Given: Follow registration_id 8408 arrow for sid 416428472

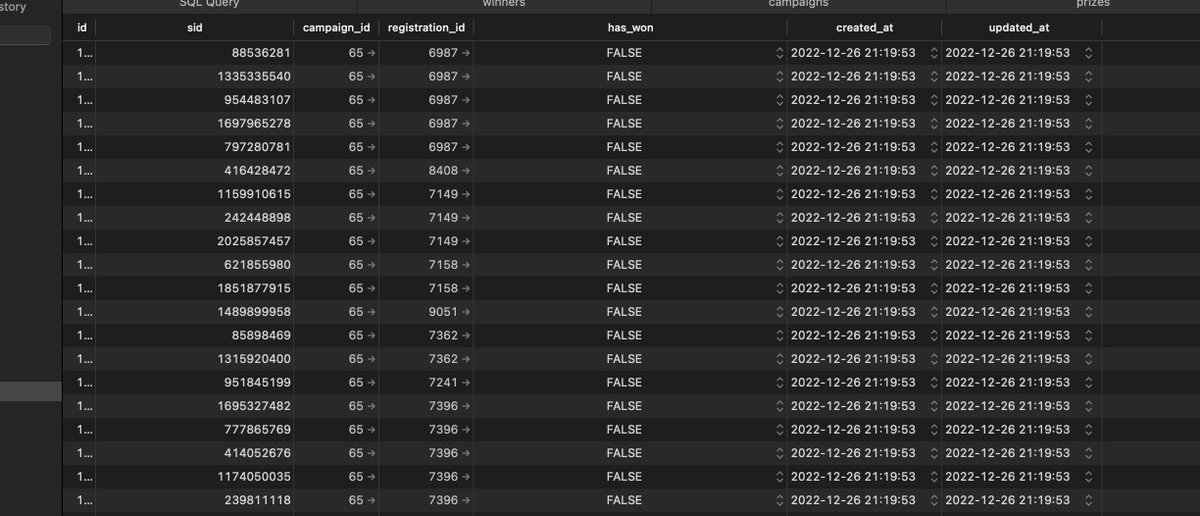Looking at the screenshot, I should [x=466, y=170].
